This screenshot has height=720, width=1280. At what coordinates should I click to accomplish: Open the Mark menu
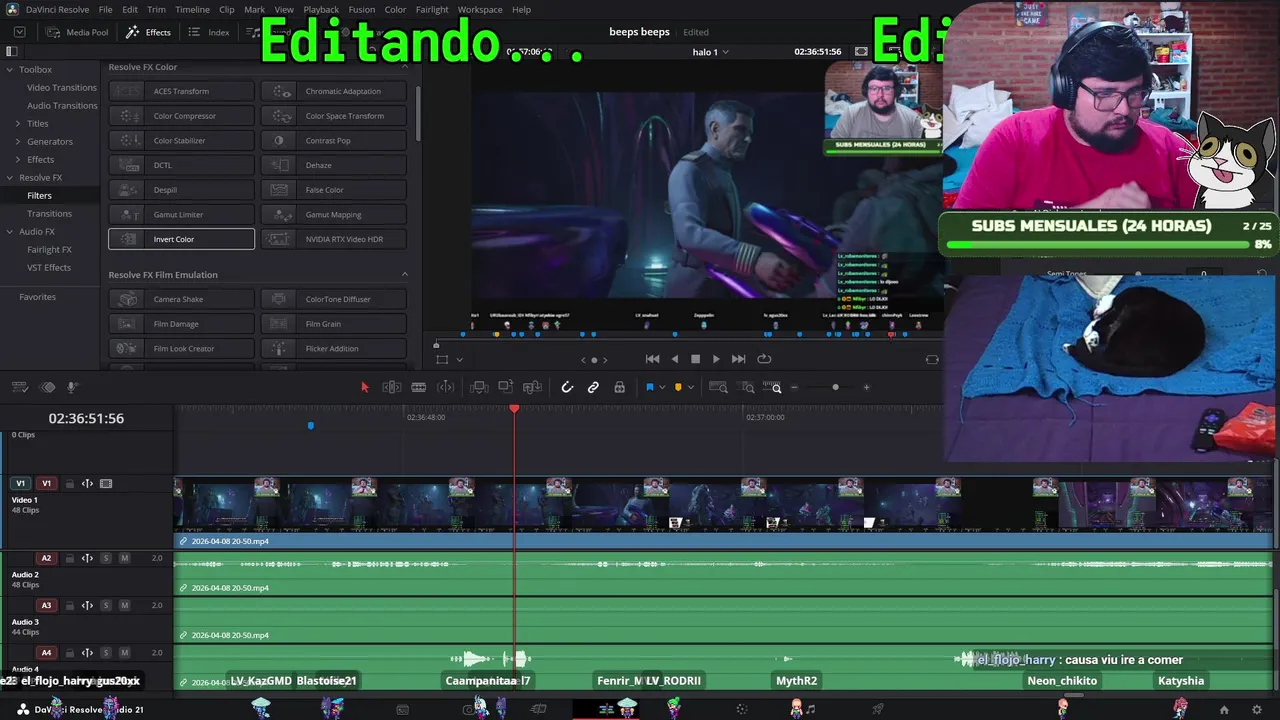click(x=255, y=9)
